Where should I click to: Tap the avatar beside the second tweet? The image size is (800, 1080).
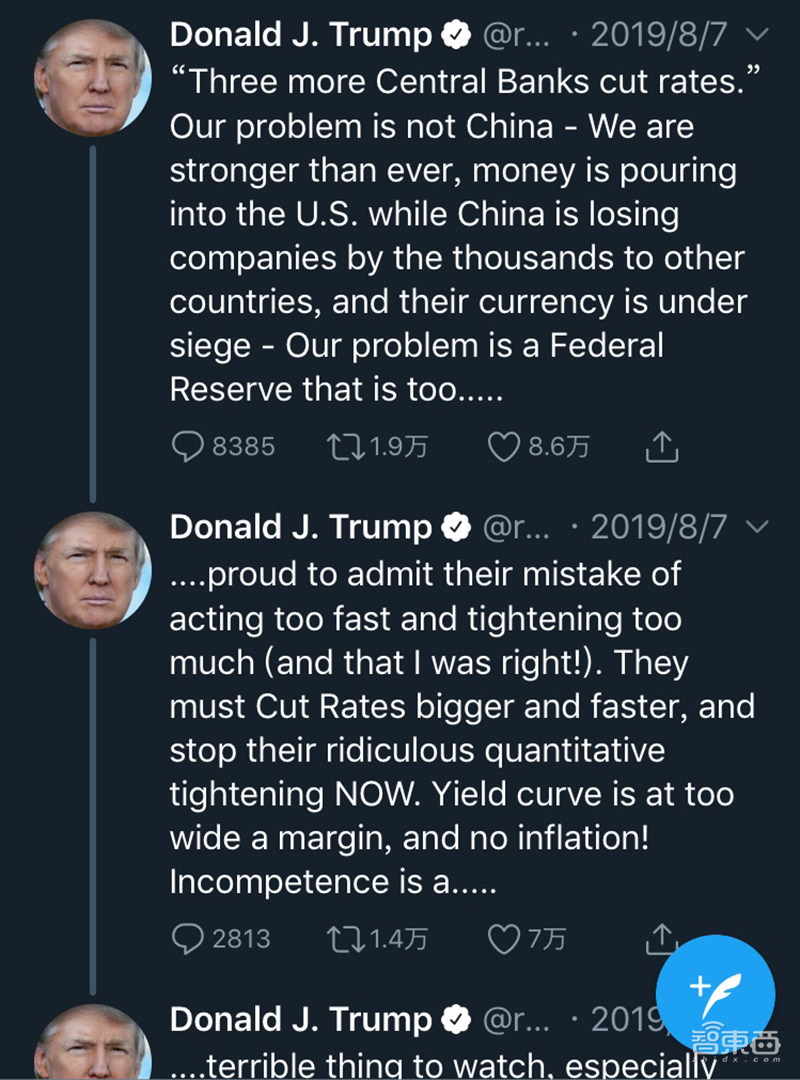pyautogui.click(x=92, y=570)
